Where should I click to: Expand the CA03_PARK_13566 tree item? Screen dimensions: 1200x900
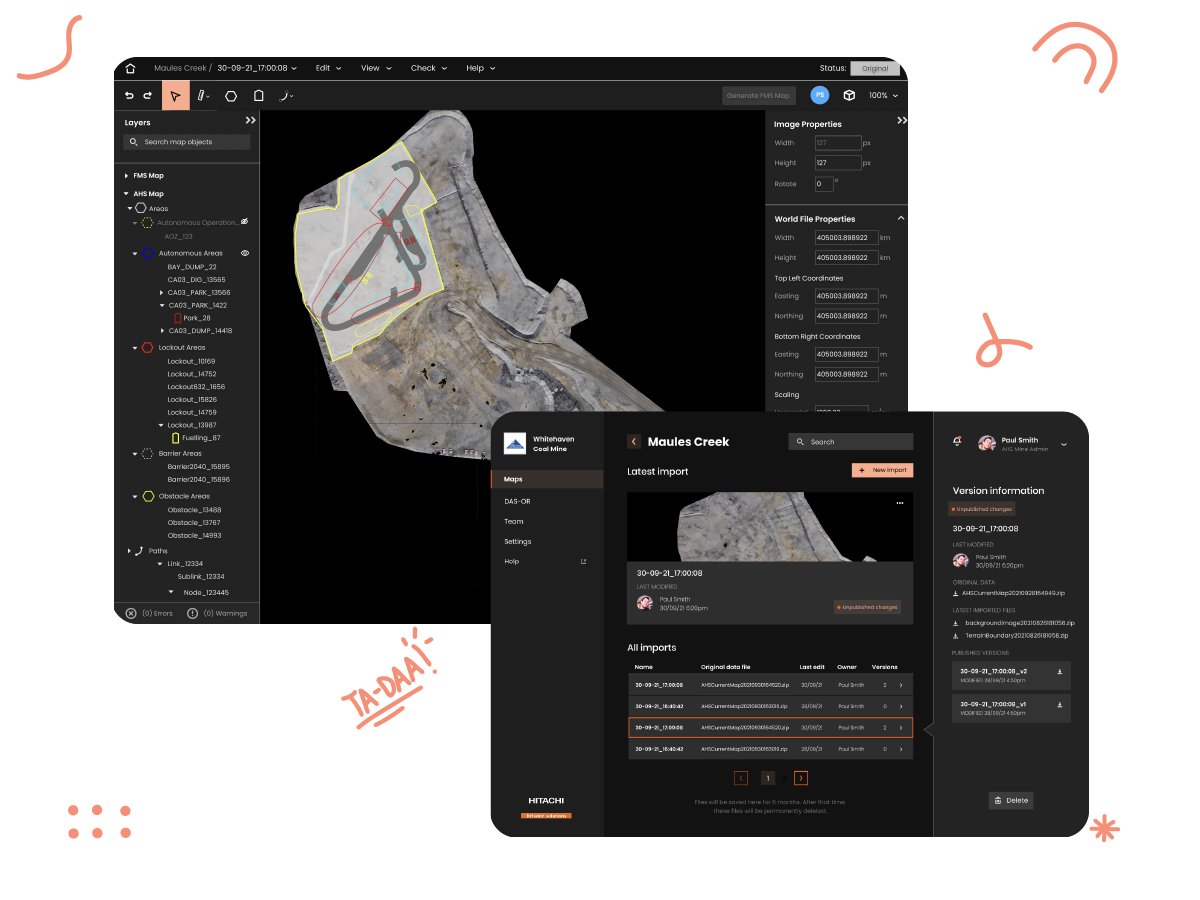160,291
